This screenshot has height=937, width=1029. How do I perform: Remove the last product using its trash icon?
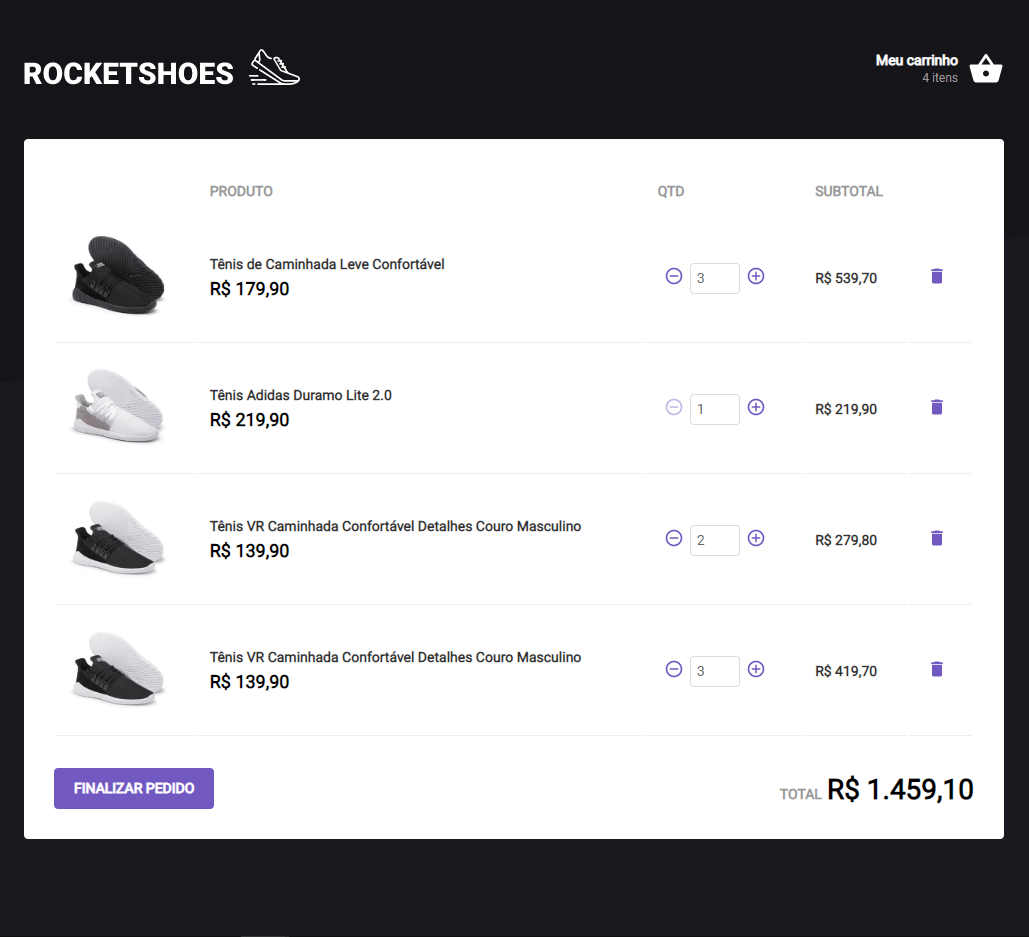(936, 669)
